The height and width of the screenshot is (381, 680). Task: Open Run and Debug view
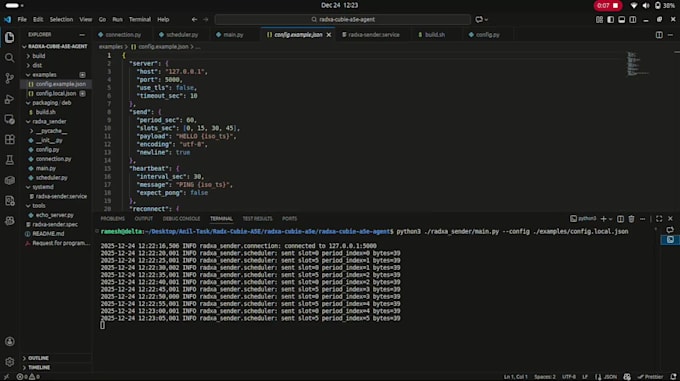tap(9, 99)
